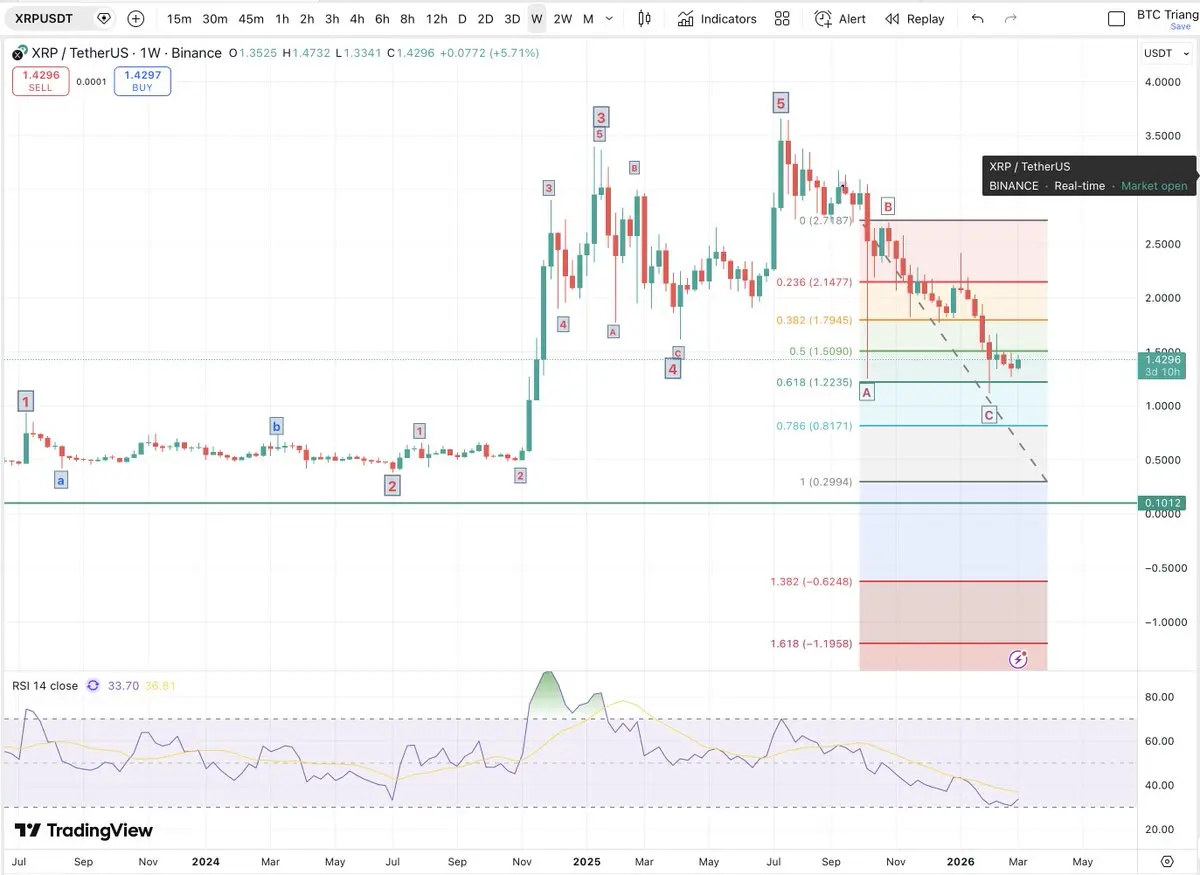This screenshot has height=875, width=1200.
Task: Click the active W weekly timeframe
Action: coord(537,19)
